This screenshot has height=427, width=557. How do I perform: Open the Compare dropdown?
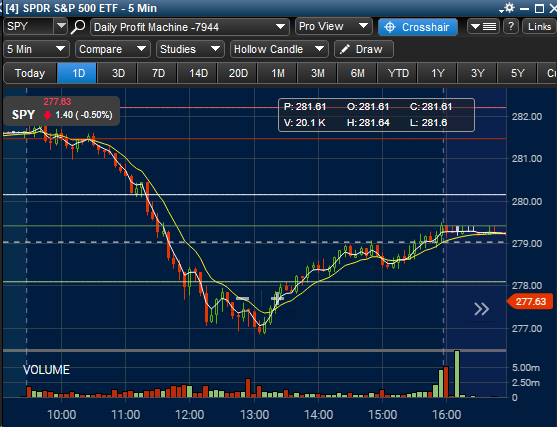tap(113, 49)
